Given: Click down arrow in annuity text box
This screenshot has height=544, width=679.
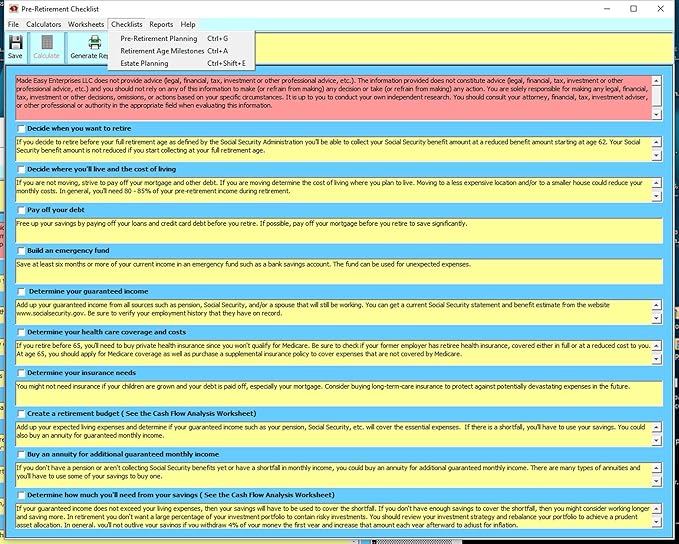Looking at the screenshot, I should pos(656,481).
